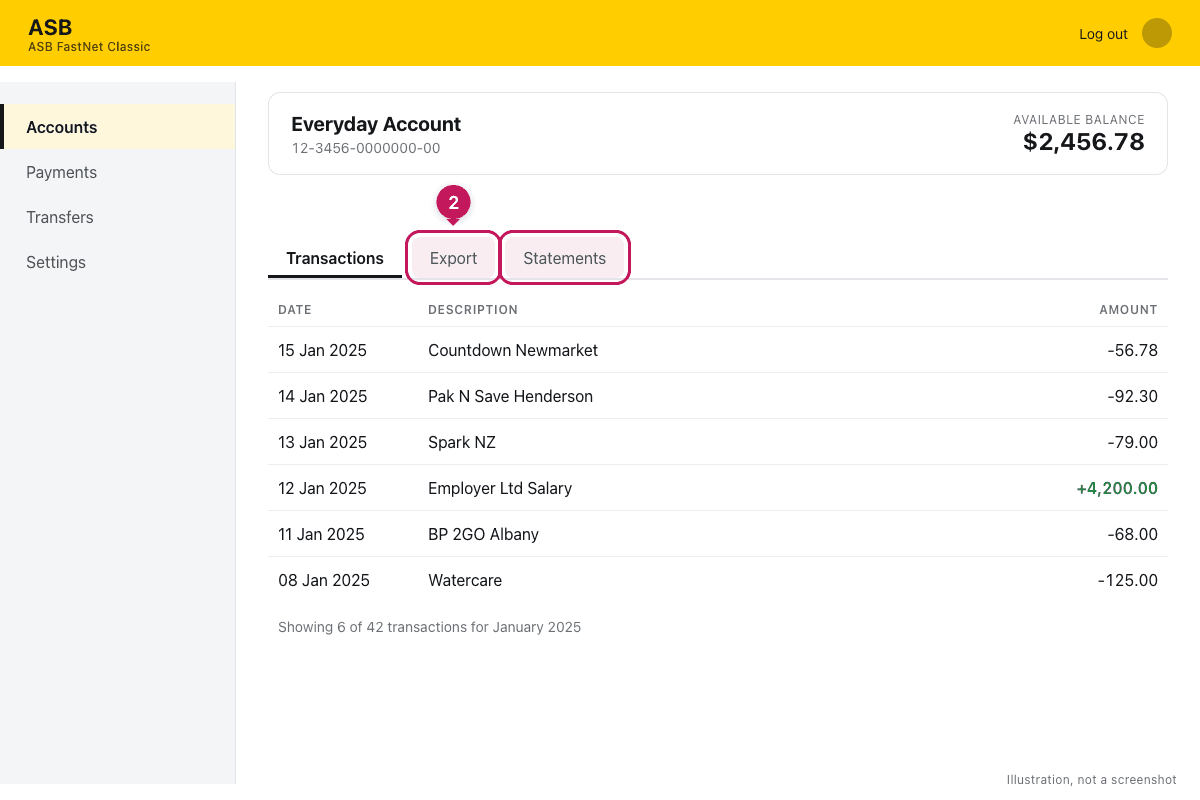Screen dimensions: 1200x800
Task: Click the DATE column header
Action: pos(295,310)
